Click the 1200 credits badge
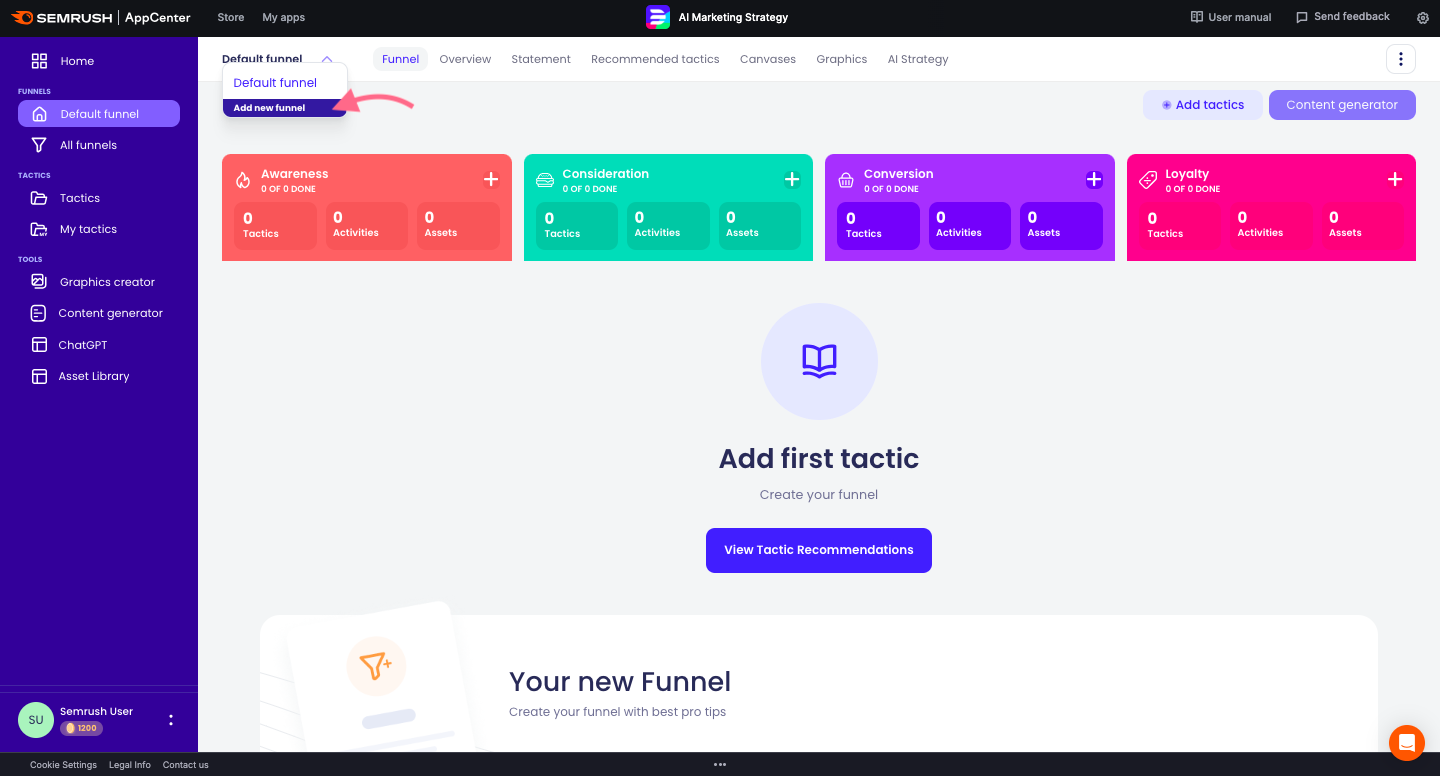 [81, 728]
